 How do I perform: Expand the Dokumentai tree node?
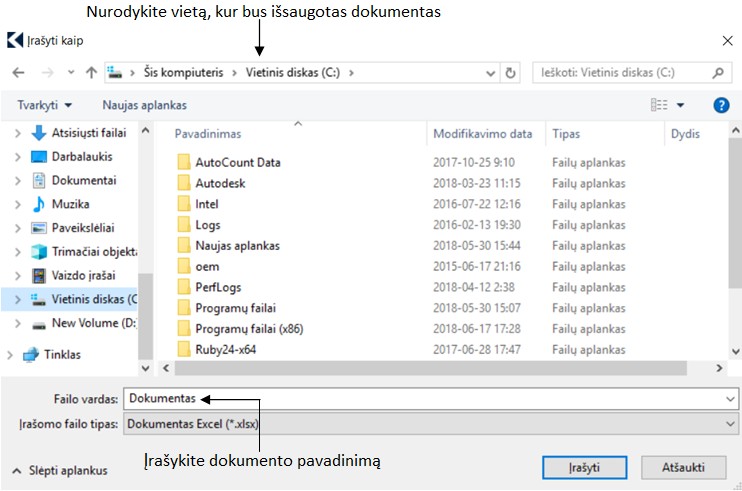18,181
